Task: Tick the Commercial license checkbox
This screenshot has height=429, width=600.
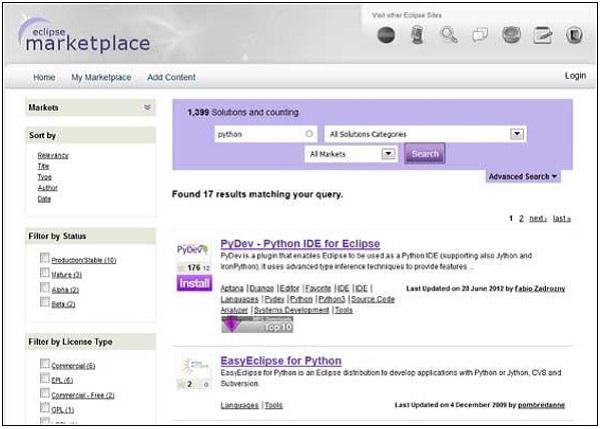Action: tap(45, 365)
